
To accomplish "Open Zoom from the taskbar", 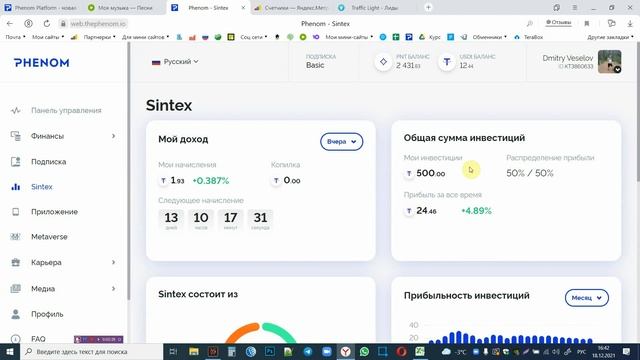I will (x=327, y=351).
